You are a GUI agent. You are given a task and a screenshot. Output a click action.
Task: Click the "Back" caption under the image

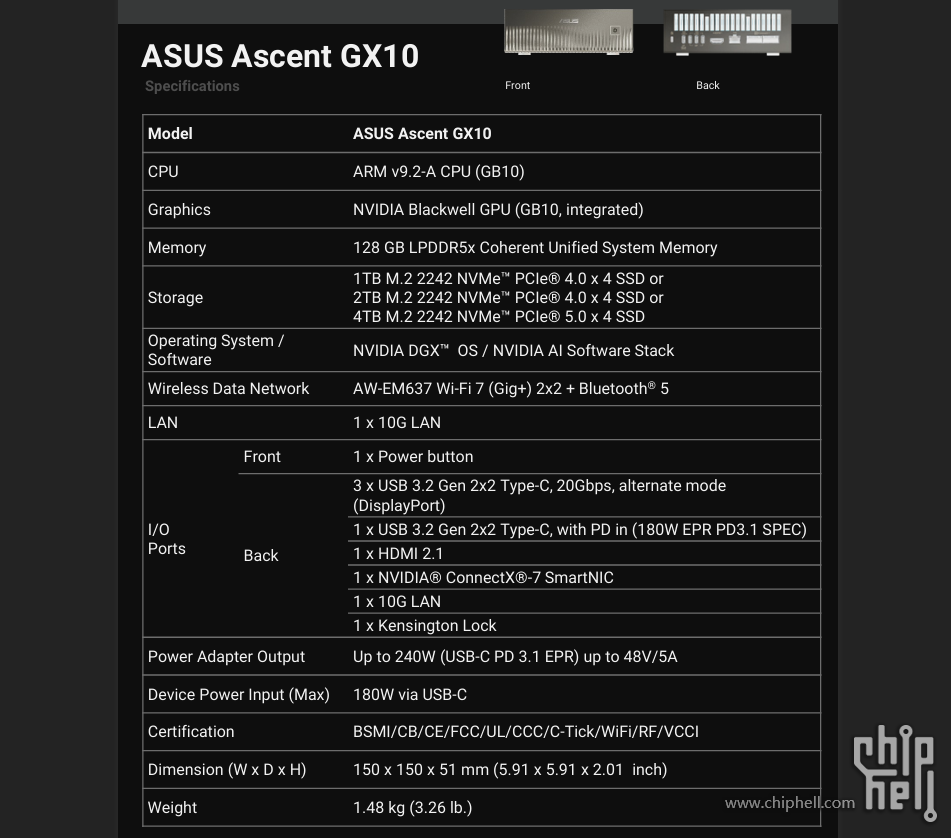pos(708,86)
